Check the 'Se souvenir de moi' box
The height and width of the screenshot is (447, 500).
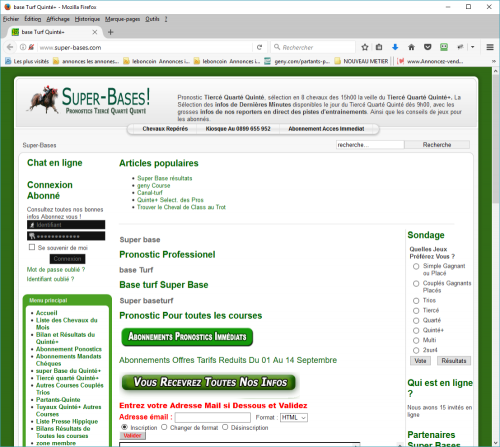click(x=32, y=247)
